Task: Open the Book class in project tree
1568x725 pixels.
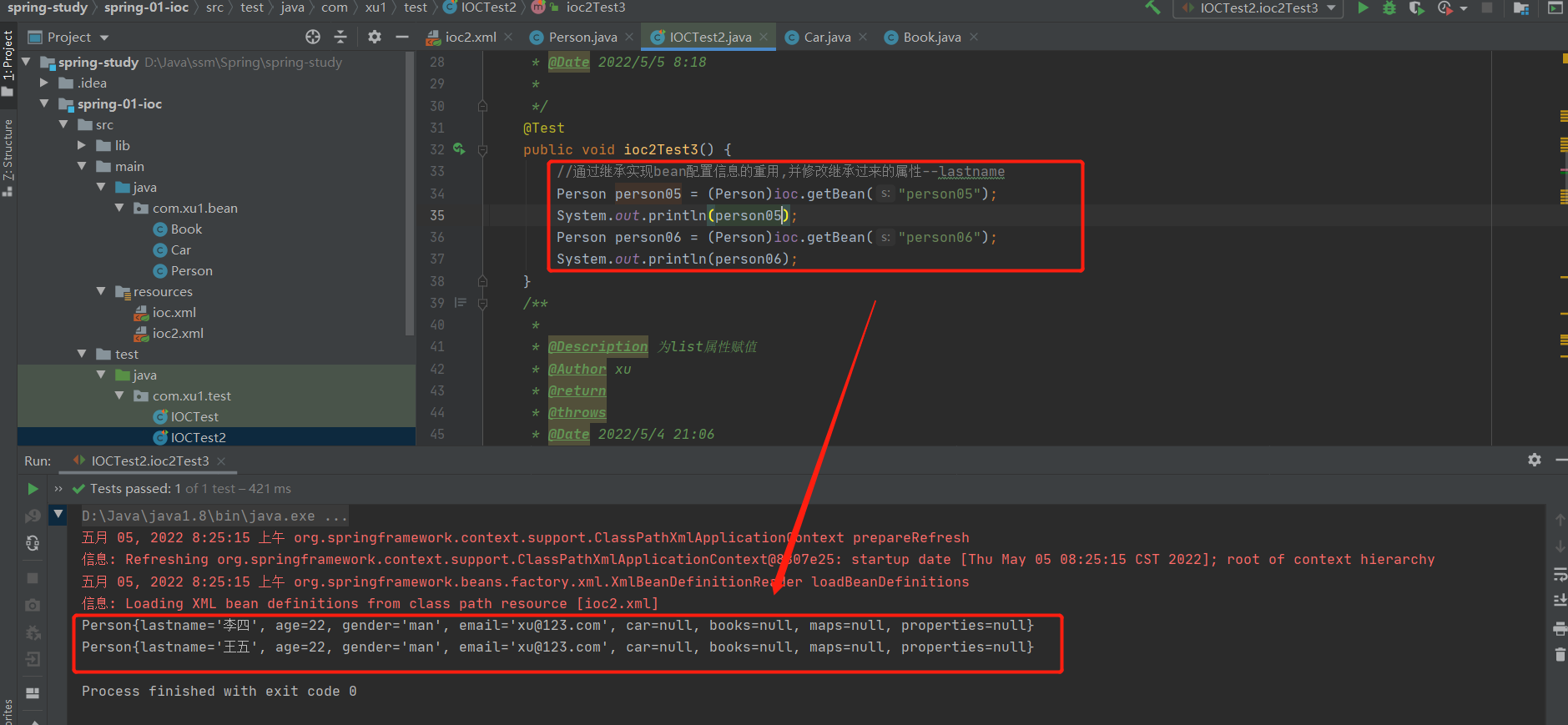Action: (x=186, y=229)
